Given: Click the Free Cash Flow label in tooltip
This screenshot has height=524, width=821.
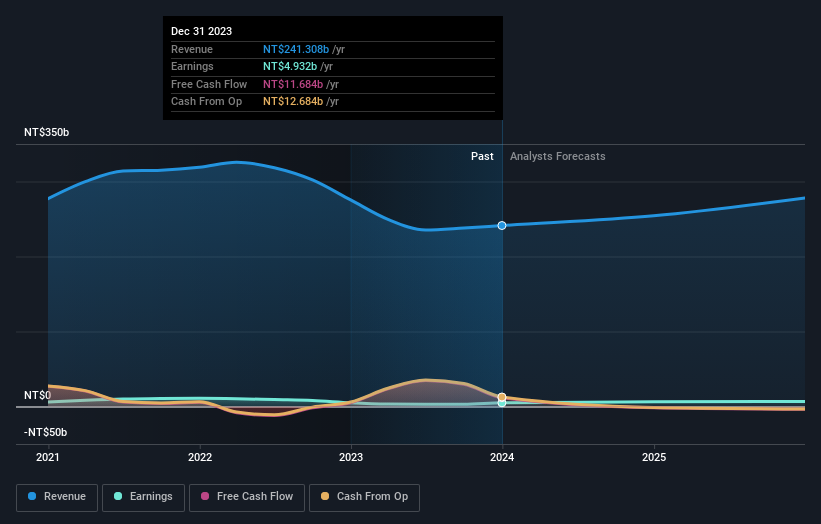Looking at the screenshot, I should pyautogui.click(x=209, y=84).
